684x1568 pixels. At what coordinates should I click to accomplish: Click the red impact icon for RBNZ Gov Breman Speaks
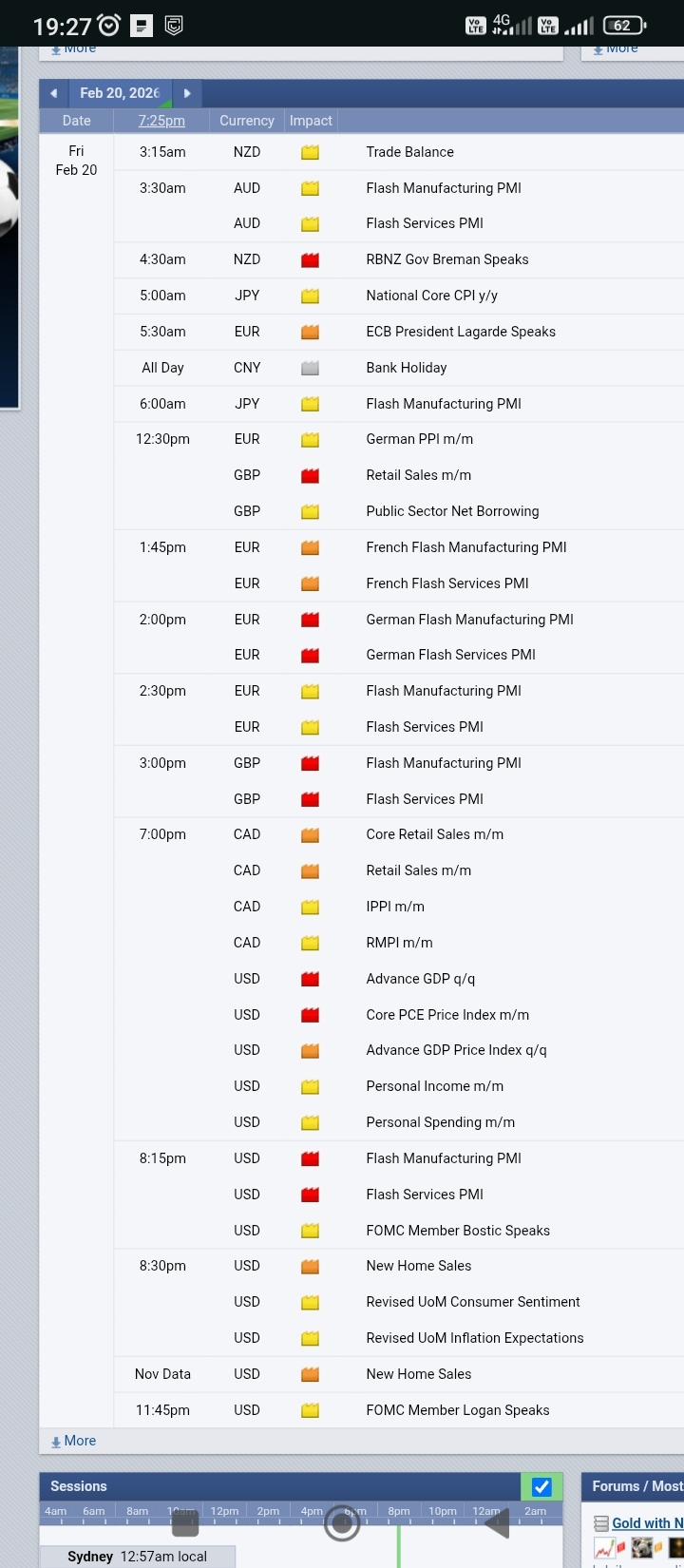click(x=310, y=259)
